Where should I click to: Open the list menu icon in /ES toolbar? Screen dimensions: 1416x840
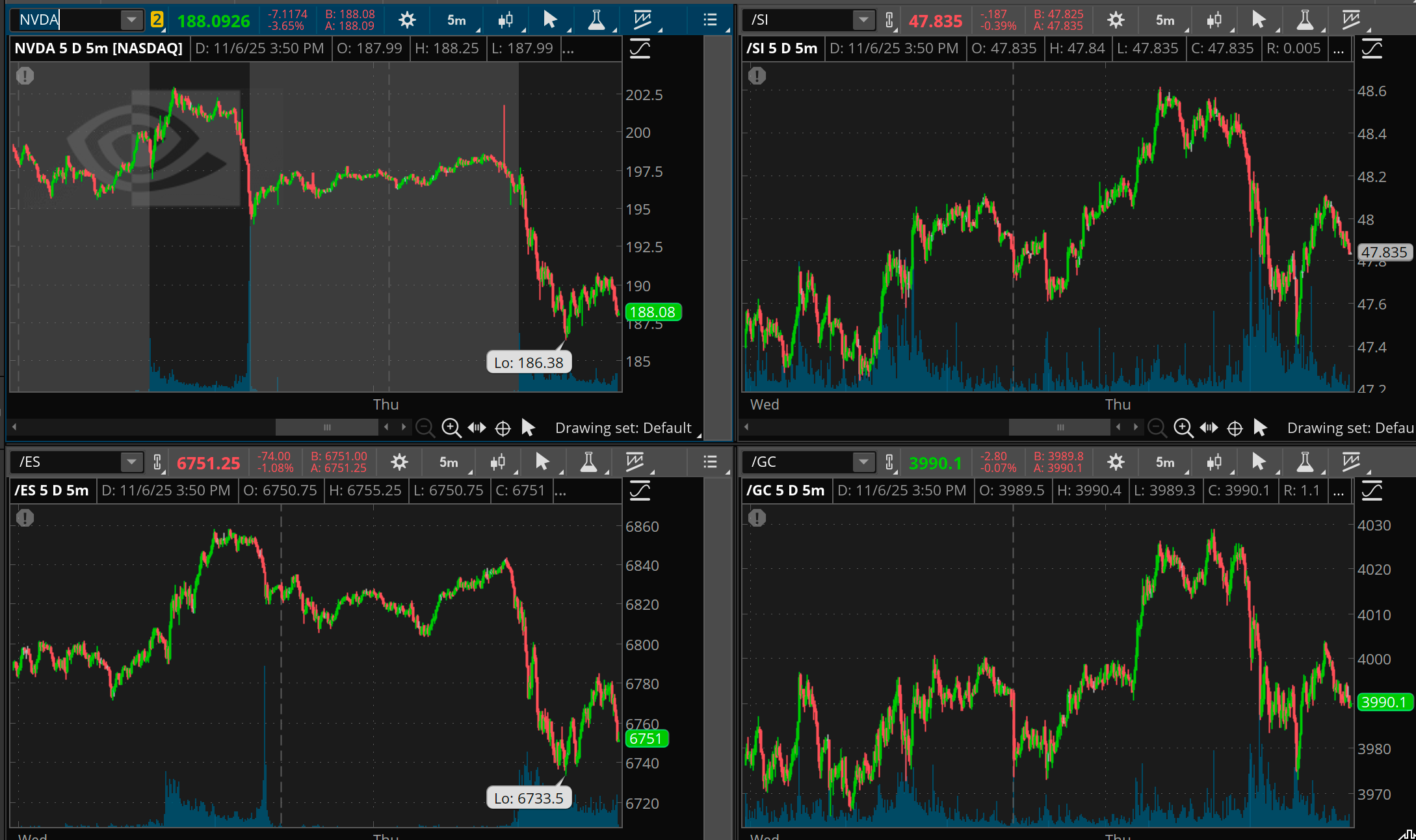pos(710,462)
